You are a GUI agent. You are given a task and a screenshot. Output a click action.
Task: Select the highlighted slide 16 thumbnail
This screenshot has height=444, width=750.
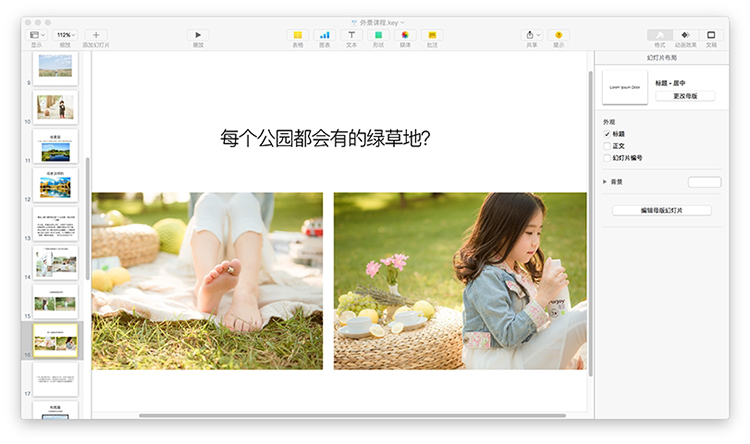click(55, 340)
